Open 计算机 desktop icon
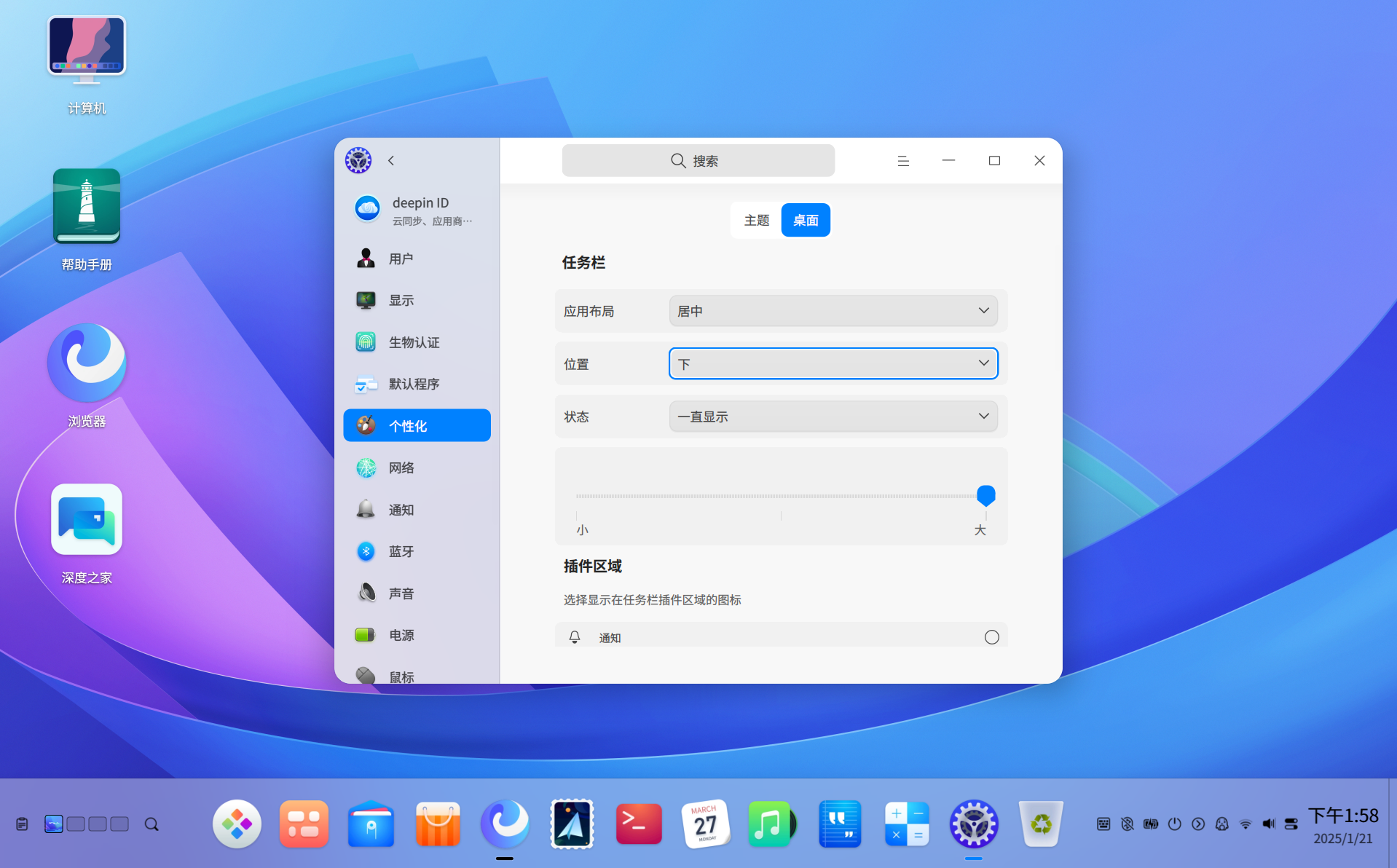Image resolution: width=1397 pixels, height=868 pixels. pos(87,66)
